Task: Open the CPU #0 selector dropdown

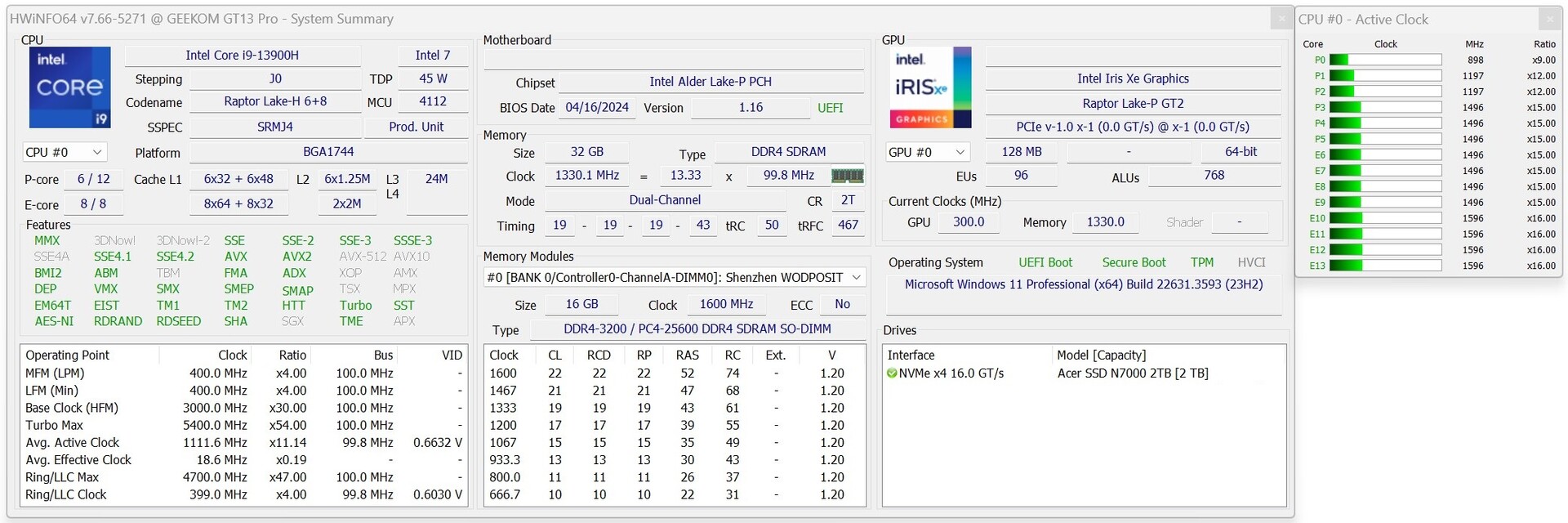Action: (x=65, y=152)
